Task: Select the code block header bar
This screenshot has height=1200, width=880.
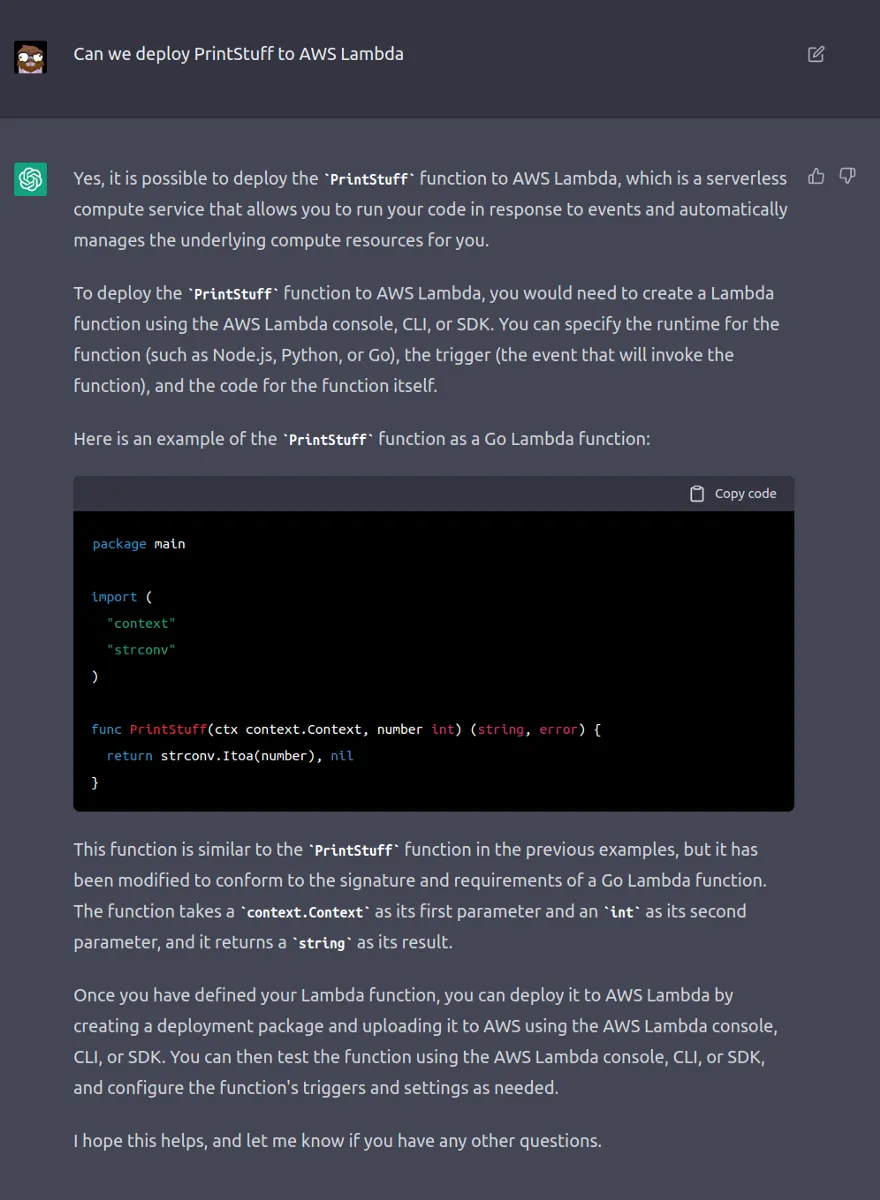Action: coord(433,492)
